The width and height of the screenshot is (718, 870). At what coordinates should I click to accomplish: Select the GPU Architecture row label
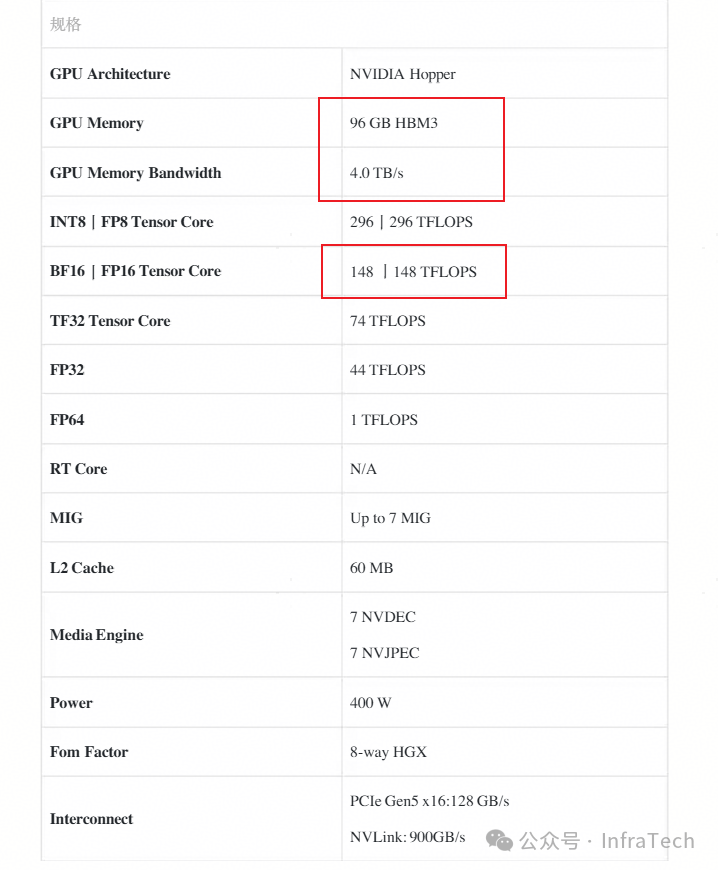pos(110,74)
